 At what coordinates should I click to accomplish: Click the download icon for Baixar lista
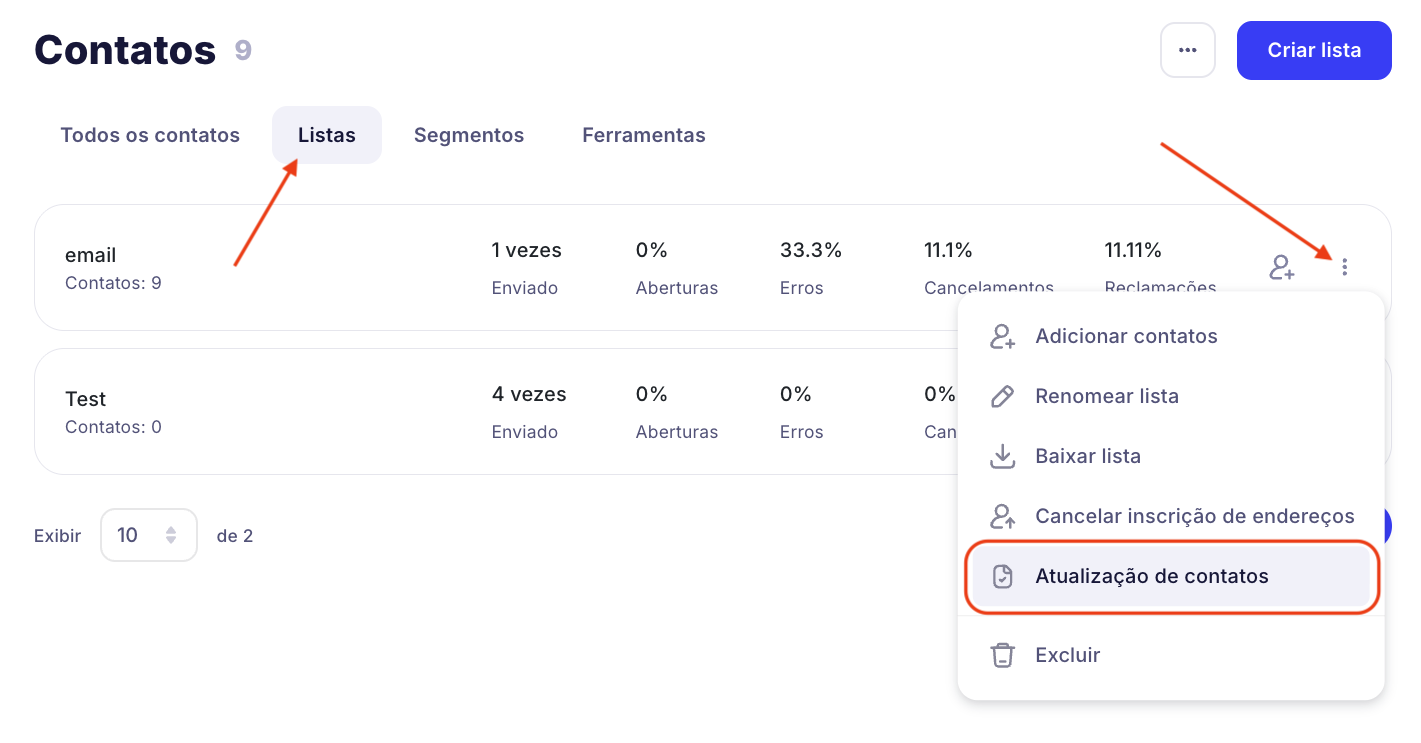point(1002,457)
